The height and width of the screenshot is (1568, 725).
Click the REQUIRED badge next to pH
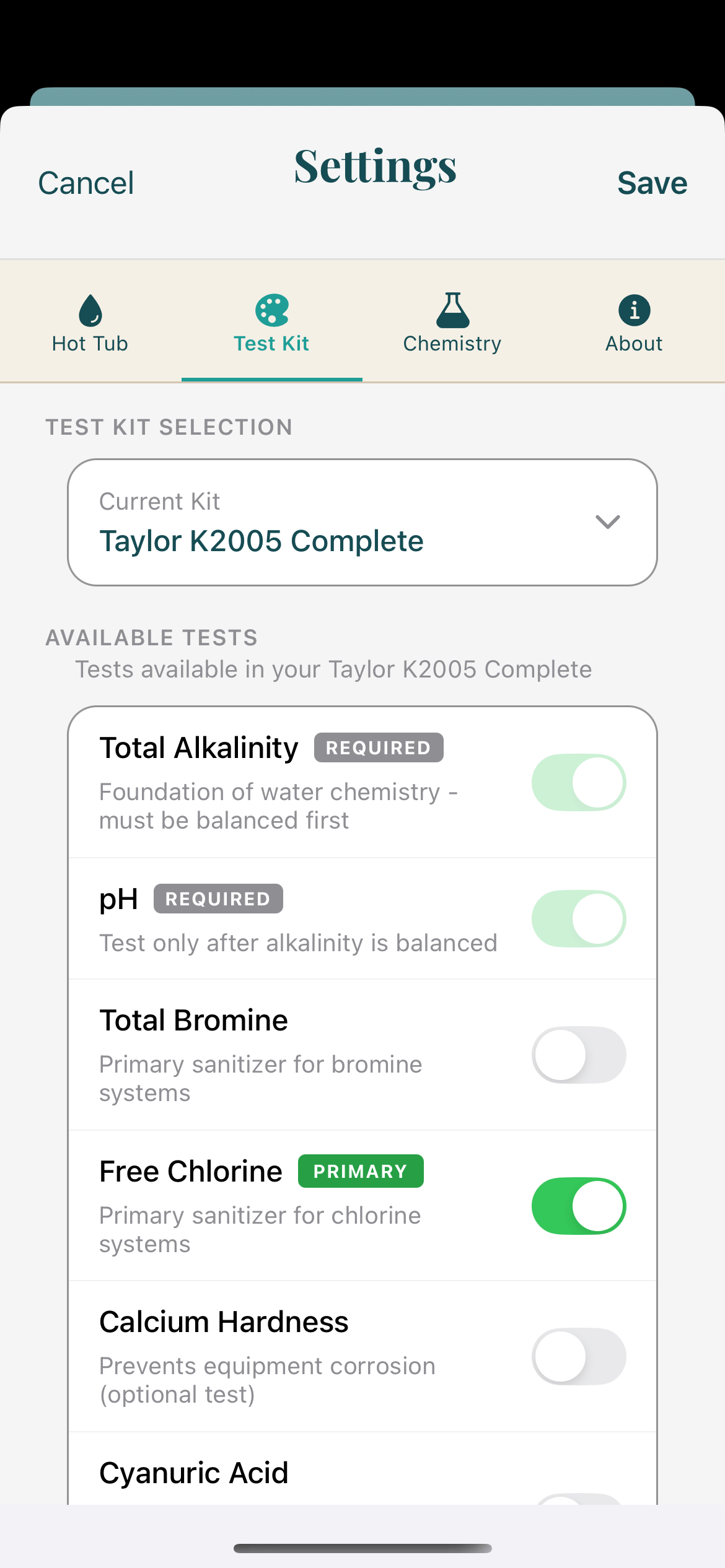point(217,899)
